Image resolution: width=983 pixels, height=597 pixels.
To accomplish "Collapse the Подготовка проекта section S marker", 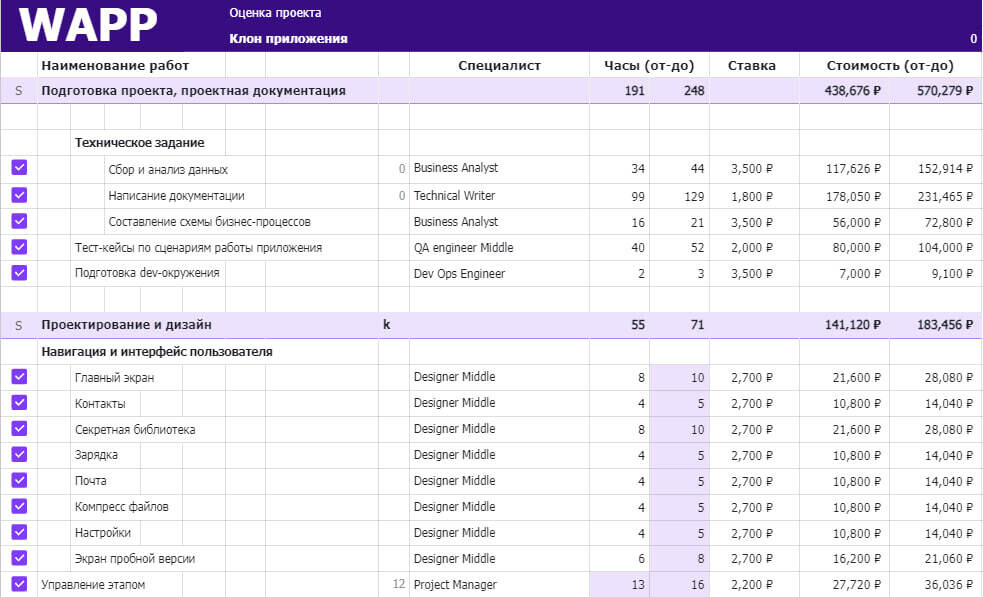I will (18, 91).
